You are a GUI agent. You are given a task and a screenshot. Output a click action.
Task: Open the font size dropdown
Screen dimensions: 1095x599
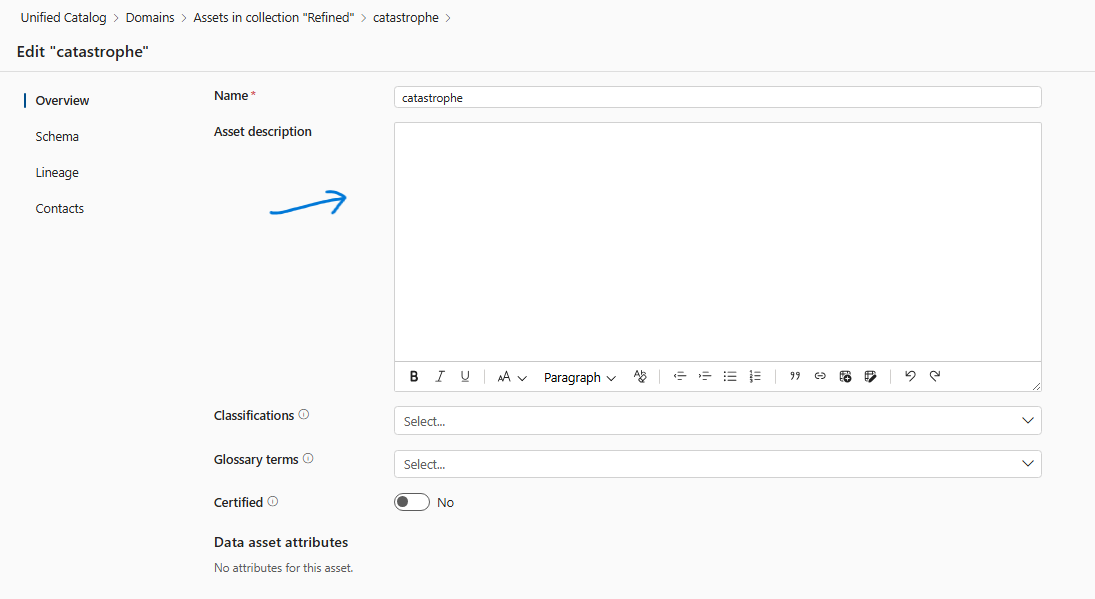pyautogui.click(x=511, y=377)
